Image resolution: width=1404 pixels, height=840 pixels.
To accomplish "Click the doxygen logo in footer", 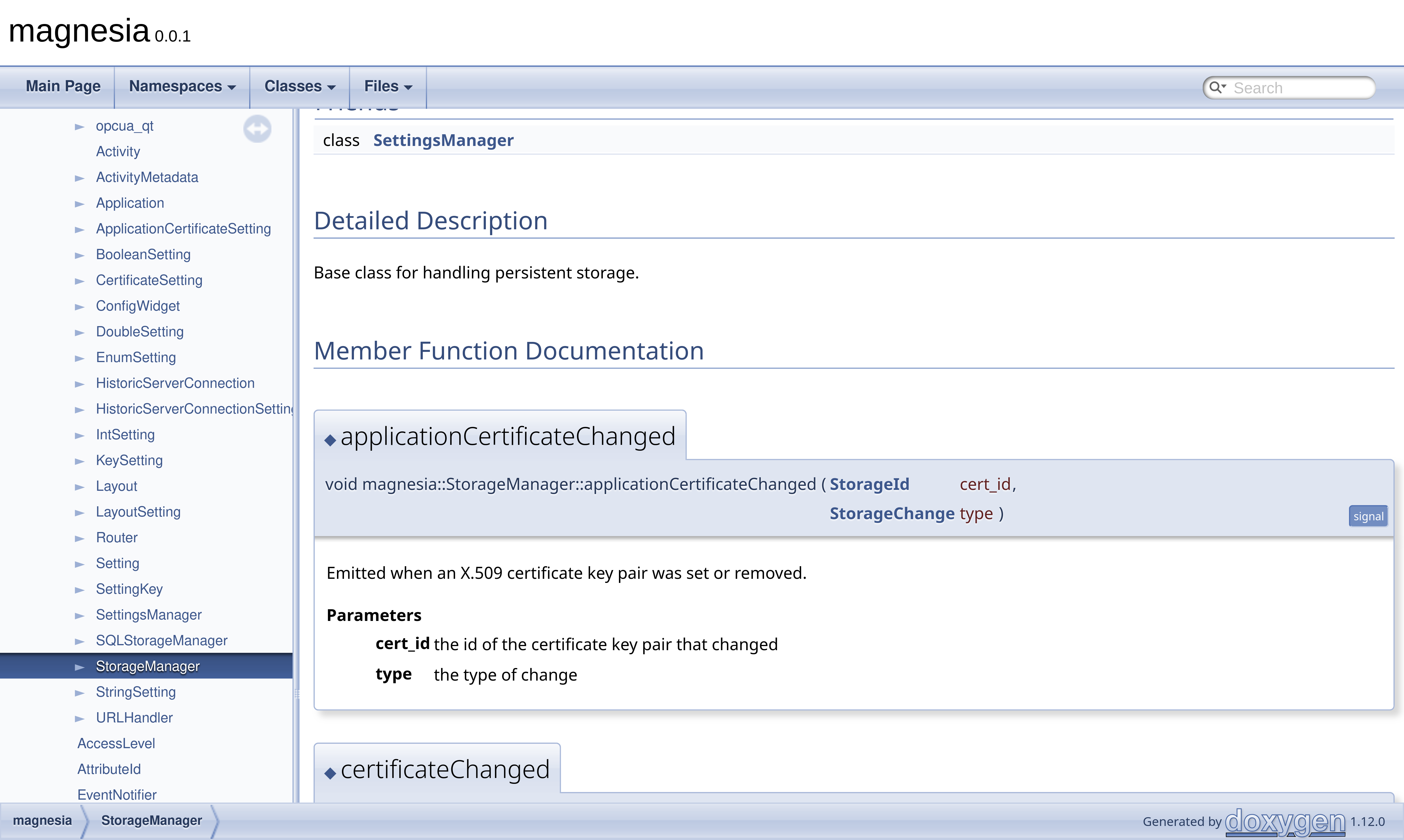I will (1285, 821).
